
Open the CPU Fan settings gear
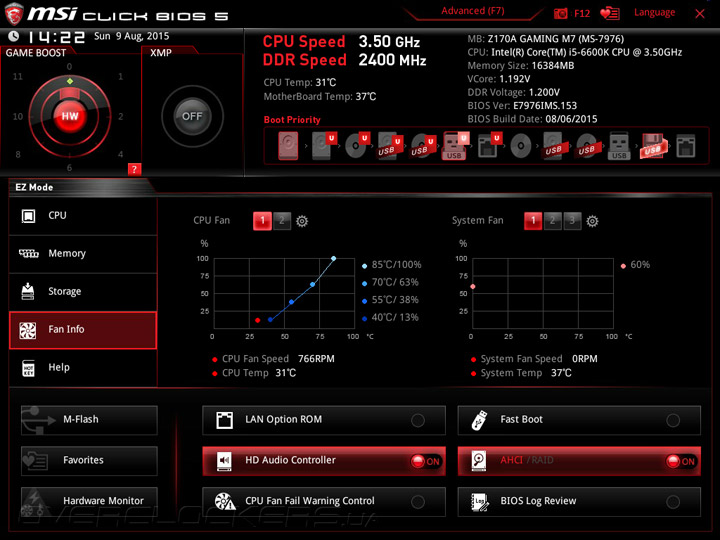coord(302,221)
